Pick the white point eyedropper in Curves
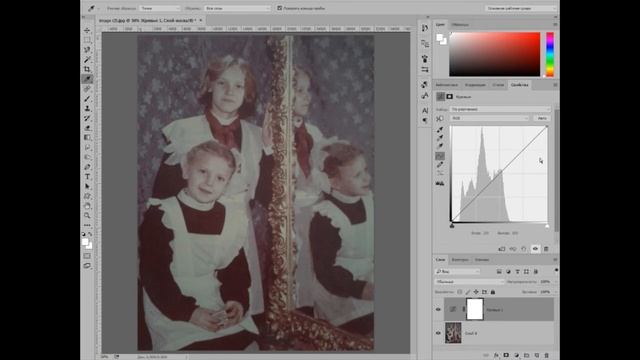This screenshot has height=360, width=640. [x=440, y=146]
